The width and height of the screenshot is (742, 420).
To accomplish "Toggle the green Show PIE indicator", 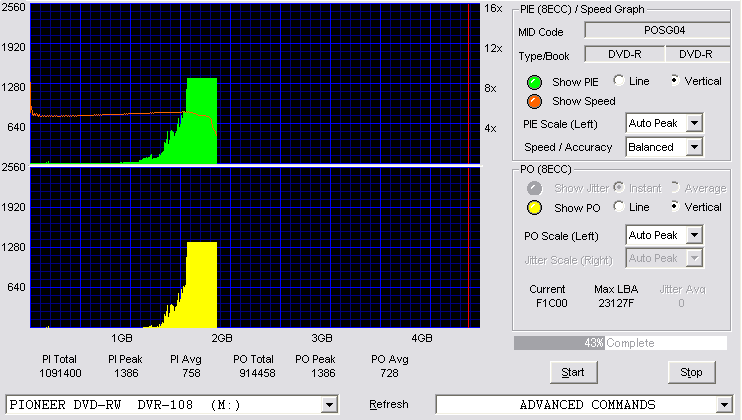I will point(534,82).
